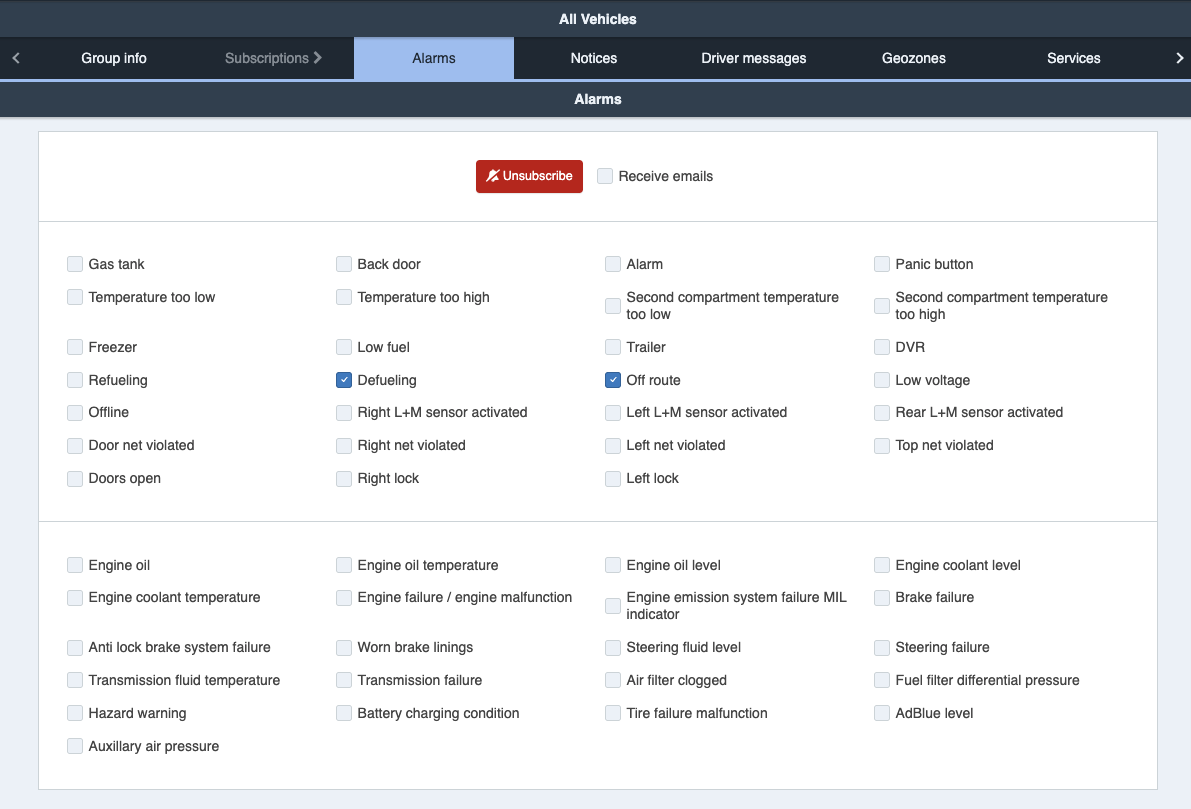Check the Brake failure alarm
Image resolution: width=1191 pixels, height=809 pixels.
tap(882, 597)
